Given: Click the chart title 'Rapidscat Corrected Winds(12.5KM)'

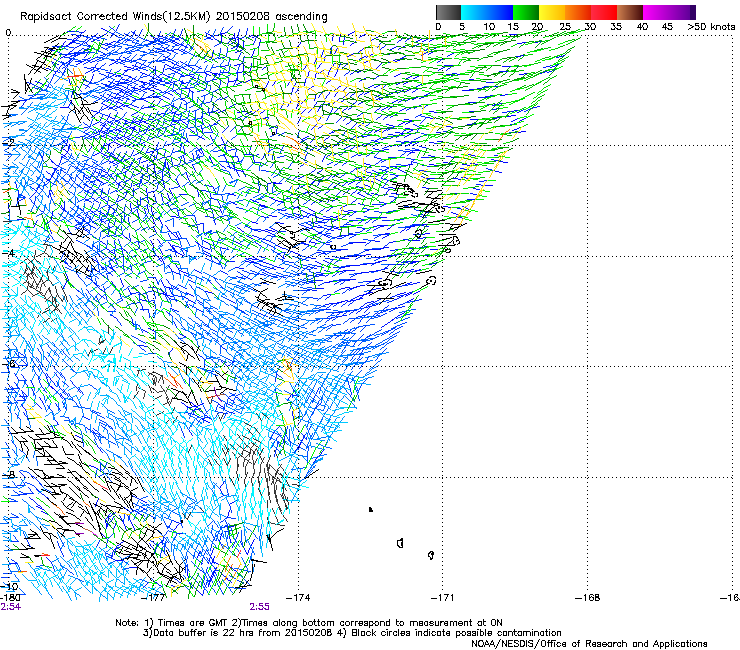Looking at the screenshot, I should [x=116, y=16].
